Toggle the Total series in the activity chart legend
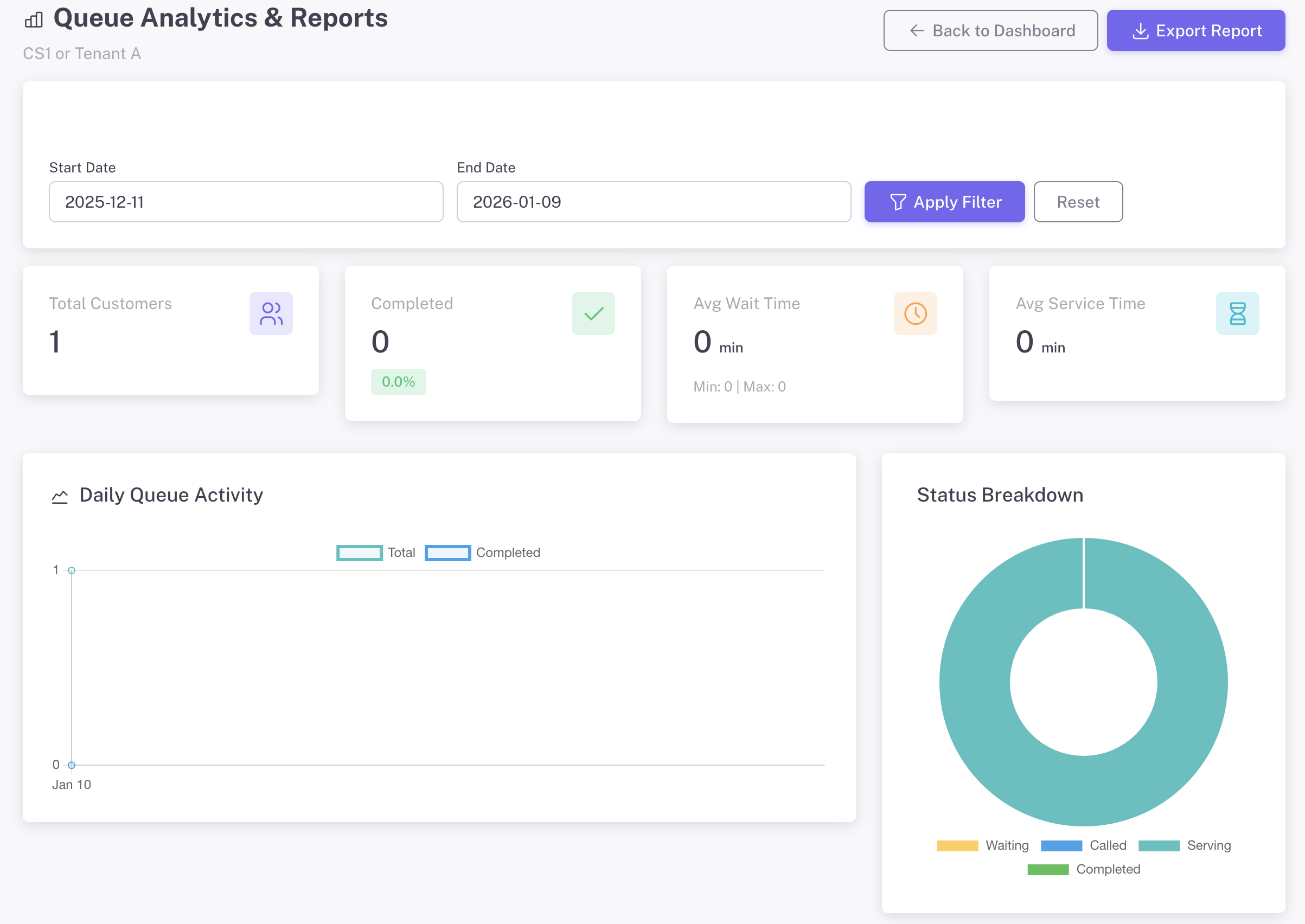The image size is (1305, 924). 377,553
